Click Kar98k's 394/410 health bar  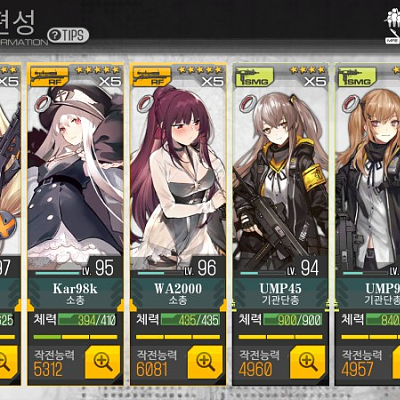(x=87, y=320)
